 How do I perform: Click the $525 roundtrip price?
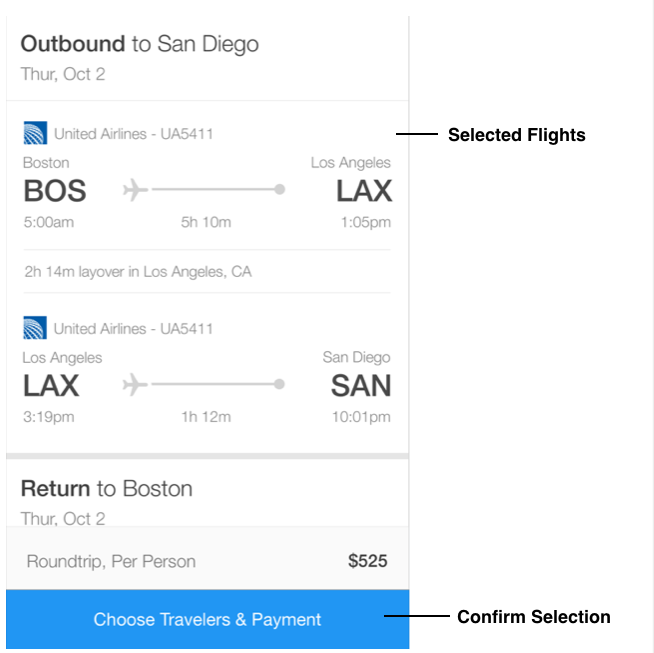[368, 561]
